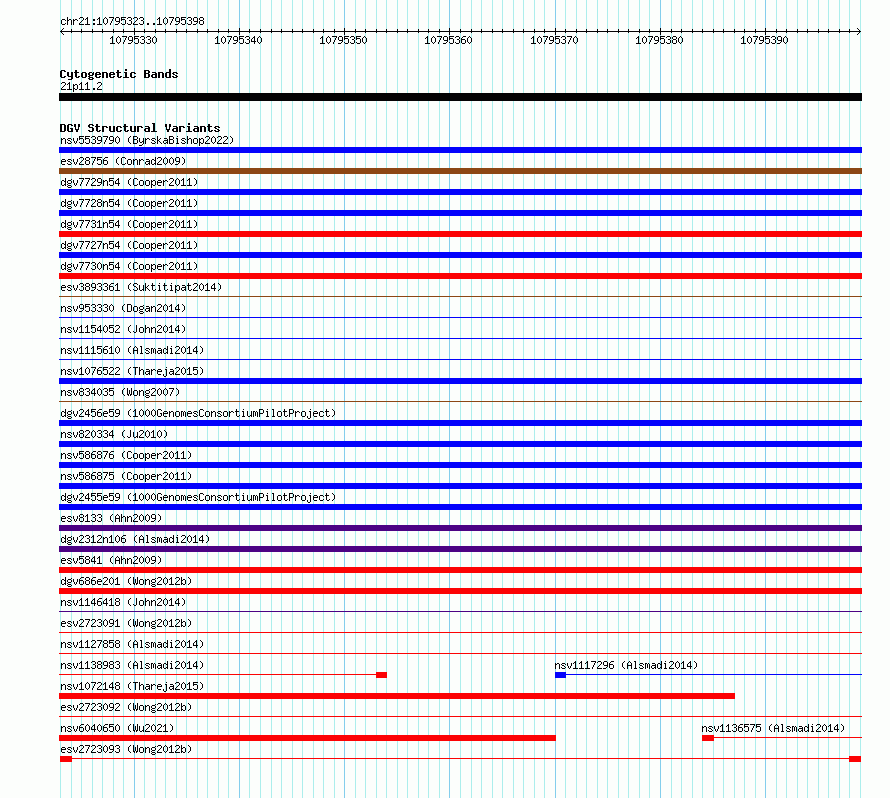This screenshot has height=798, width=890.
Task: Click the esv2723092 (Wong2012b) label
Action: (x=126, y=707)
